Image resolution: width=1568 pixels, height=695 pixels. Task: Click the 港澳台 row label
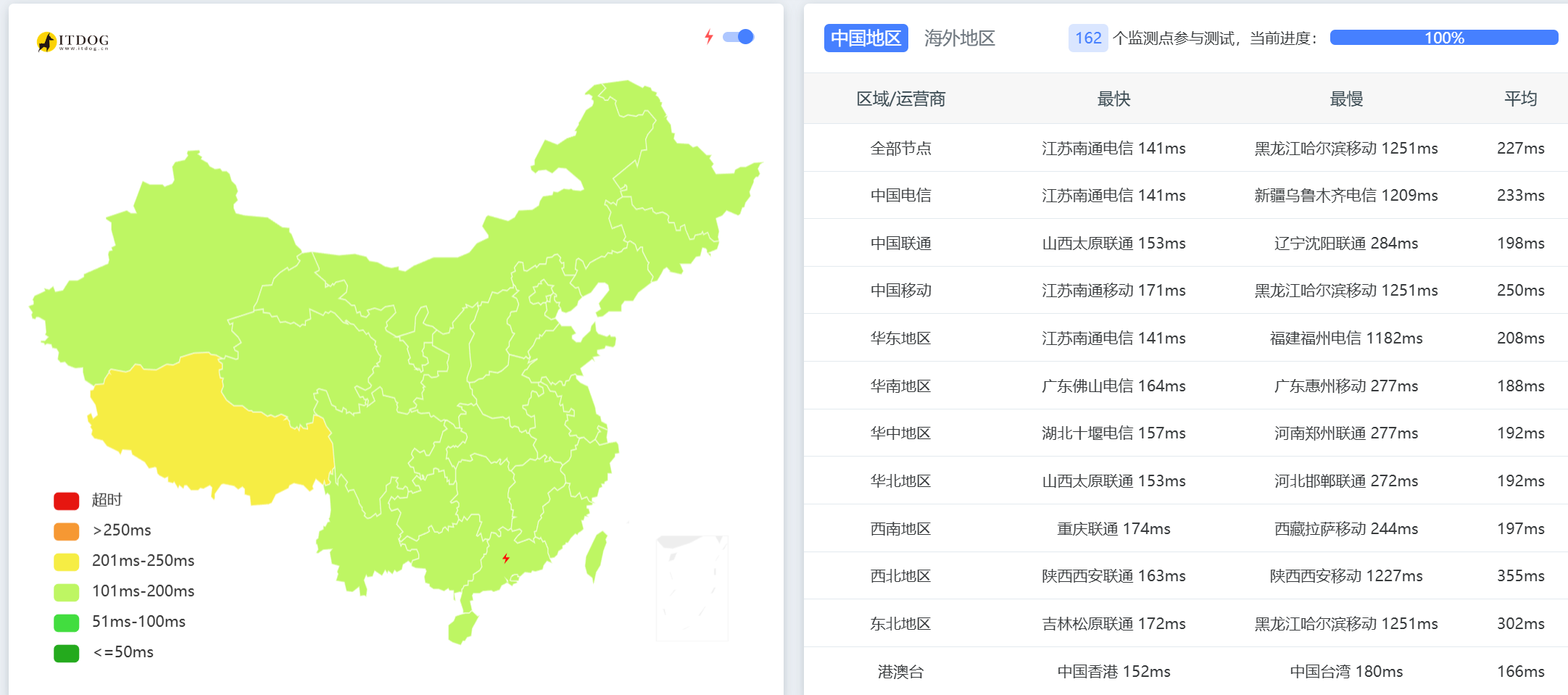(901, 671)
